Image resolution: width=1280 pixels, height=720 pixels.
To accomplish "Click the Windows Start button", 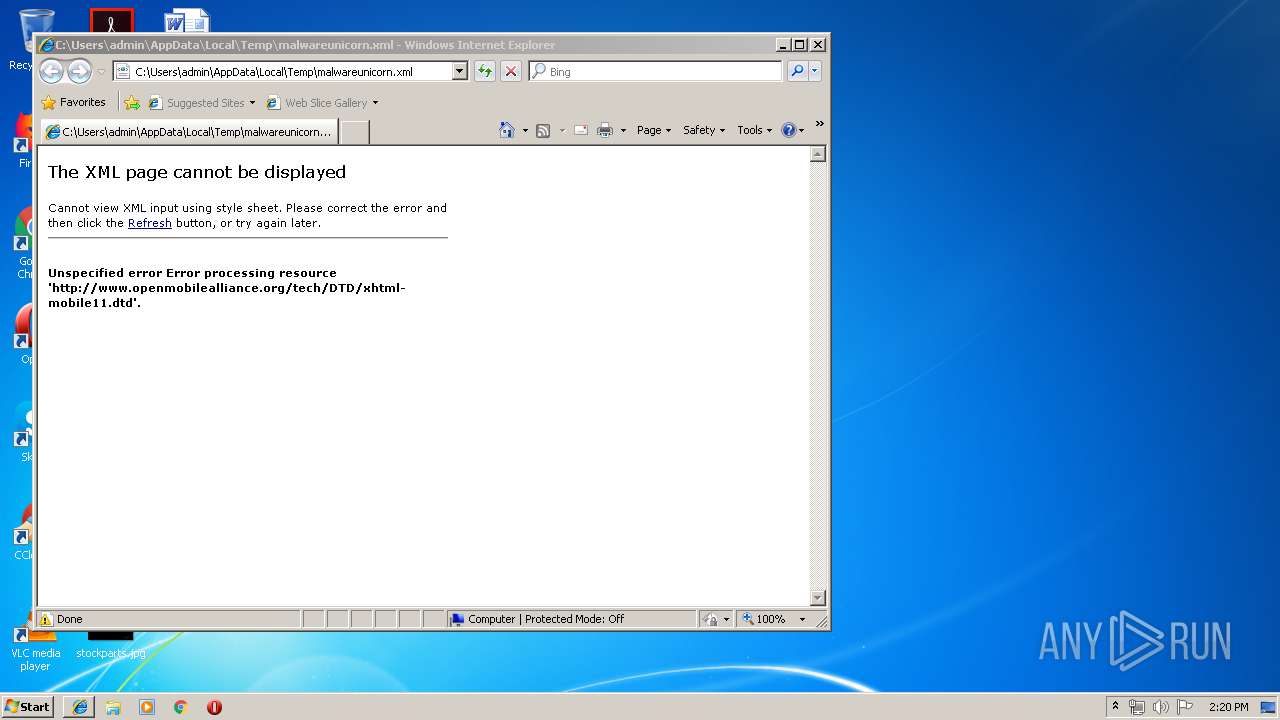I will coord(28,706).
